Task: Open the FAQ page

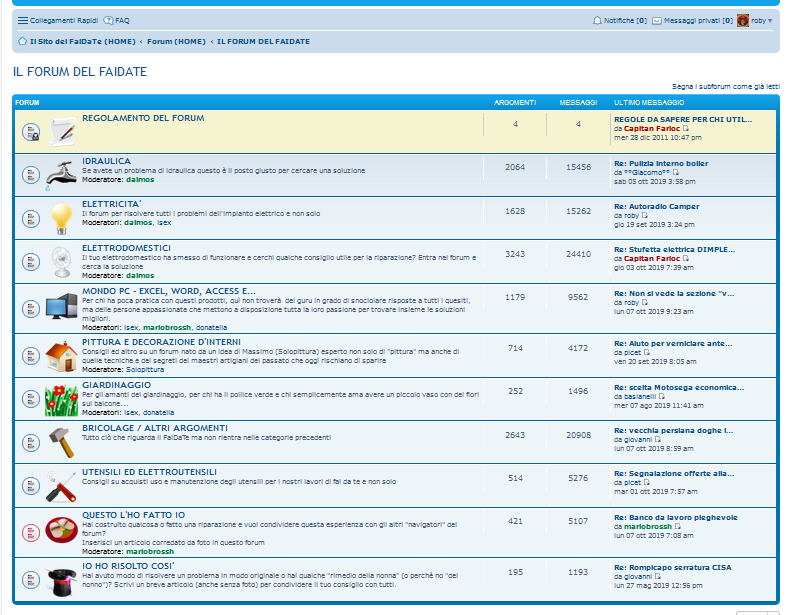Action: click(117, 20)
